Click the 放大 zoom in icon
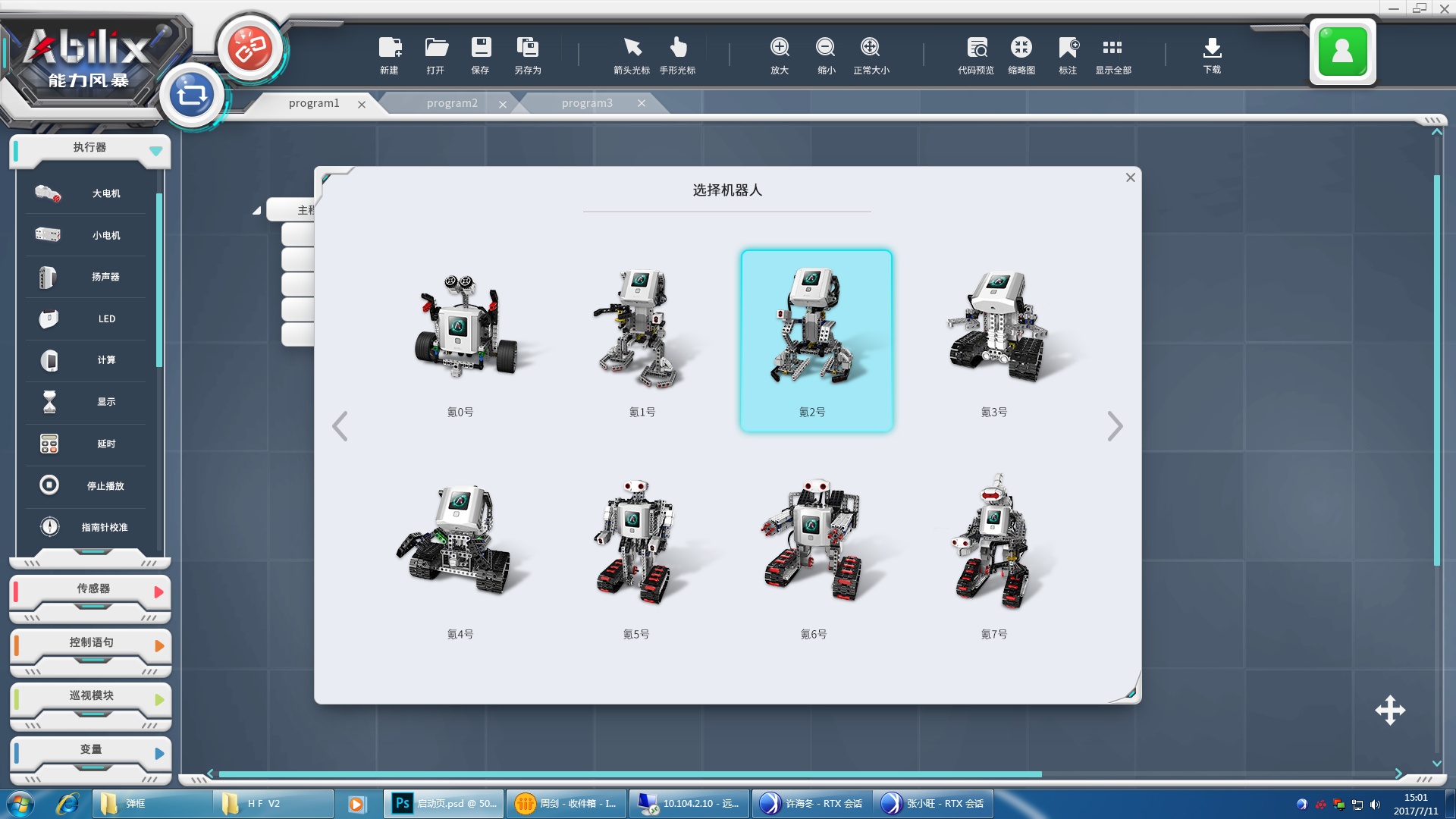Screen dimensions: 1456x819 tap(780, 48)
